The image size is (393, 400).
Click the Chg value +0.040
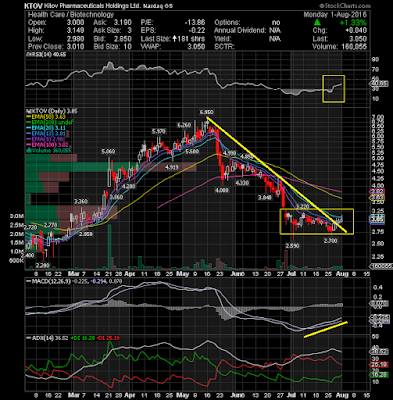pos(356,31)
